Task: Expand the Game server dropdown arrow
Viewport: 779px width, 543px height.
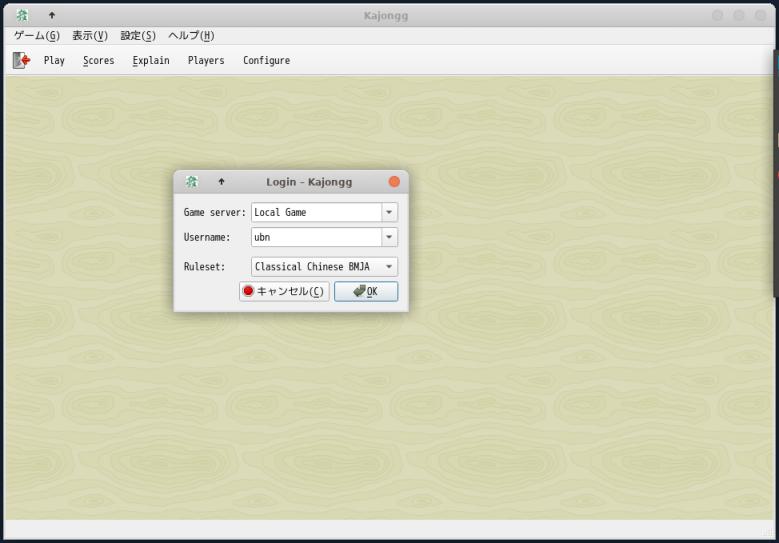Action: [x=389, y=212]
